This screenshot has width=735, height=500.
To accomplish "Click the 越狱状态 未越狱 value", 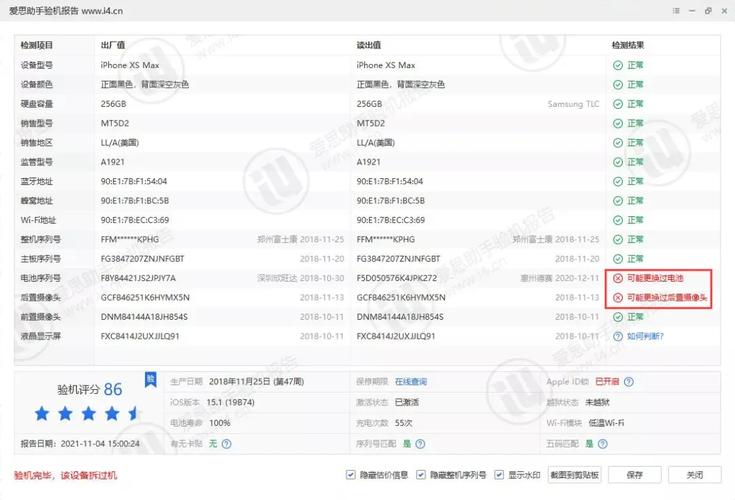I will (x=597, y=403).
